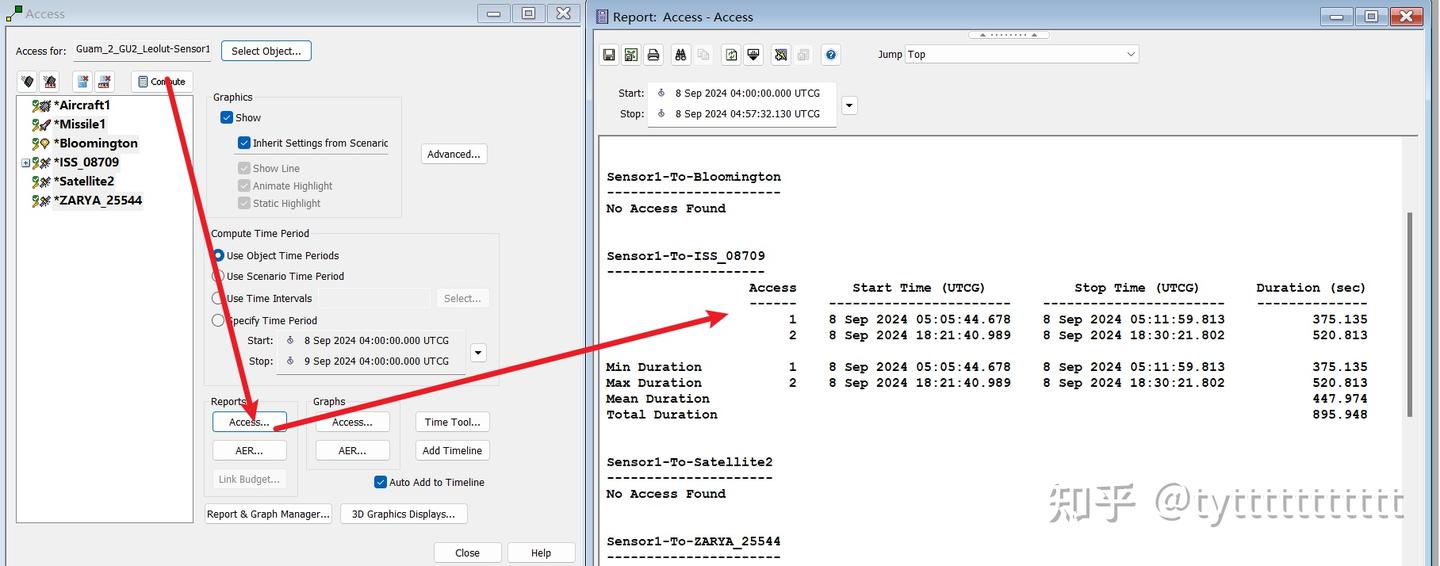
Task: Click the Access for object name field
Action: pyautogui.click(x=143, y=49)
